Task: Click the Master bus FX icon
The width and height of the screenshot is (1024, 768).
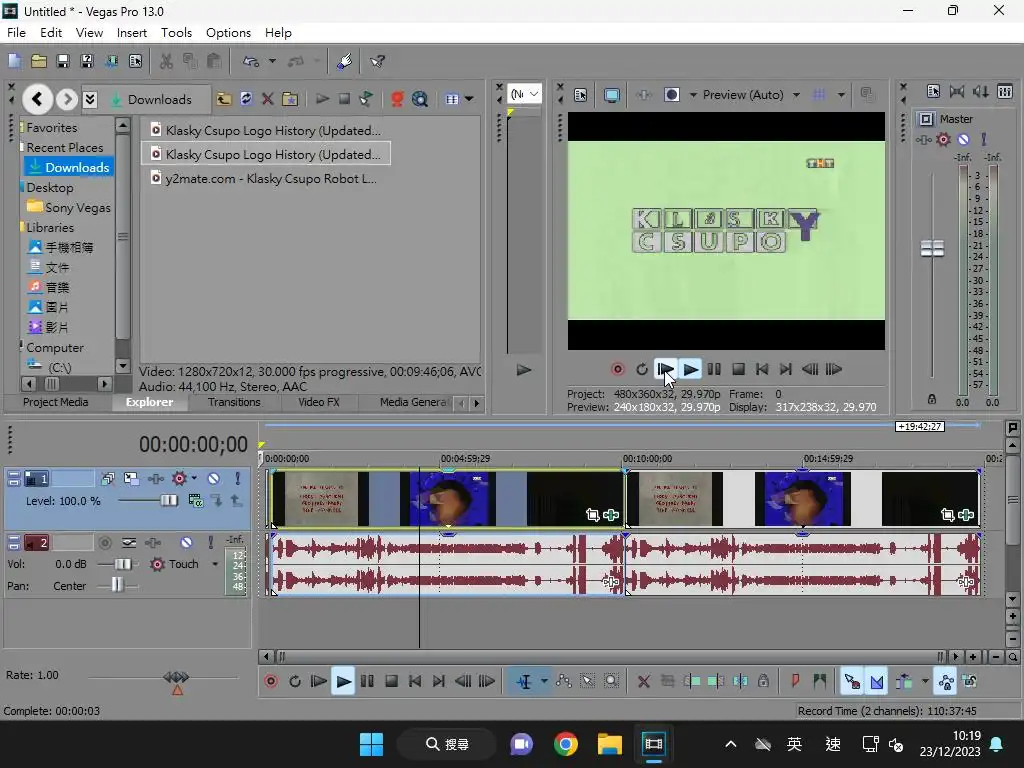Action: (x=943, y=139)
